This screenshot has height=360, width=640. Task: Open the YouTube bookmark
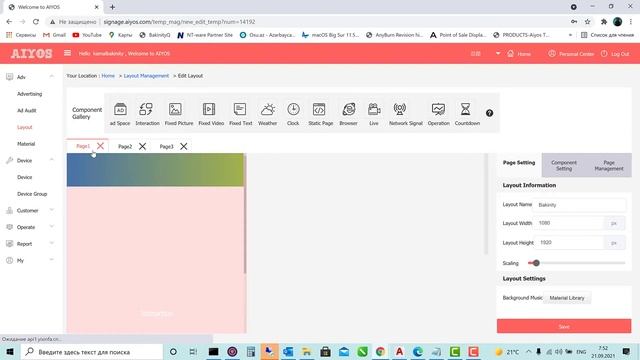(x=87, y=35)
